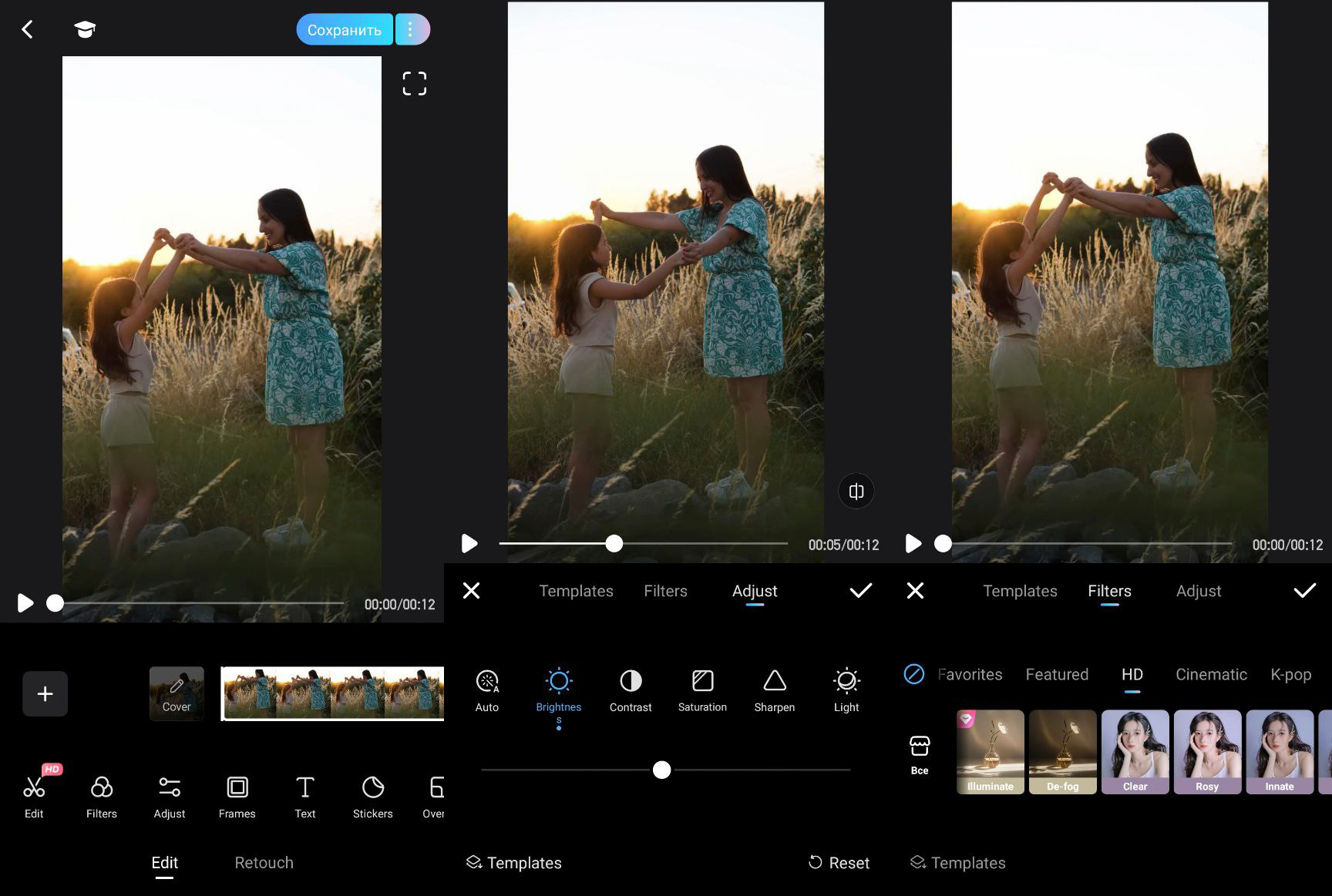This screenshot has width=1332, height=896.
Task: Select the active Adjust tab in middle panel
Action: point(755,592)
